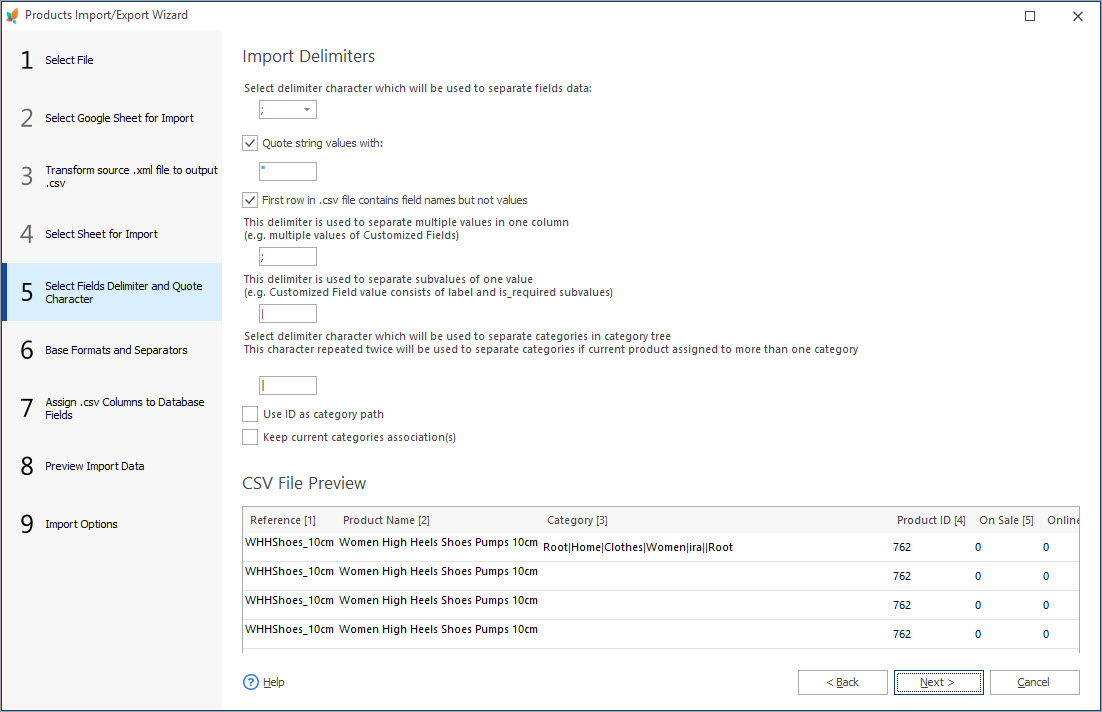
Task: Click the Back button
Action: pos(843,682)
